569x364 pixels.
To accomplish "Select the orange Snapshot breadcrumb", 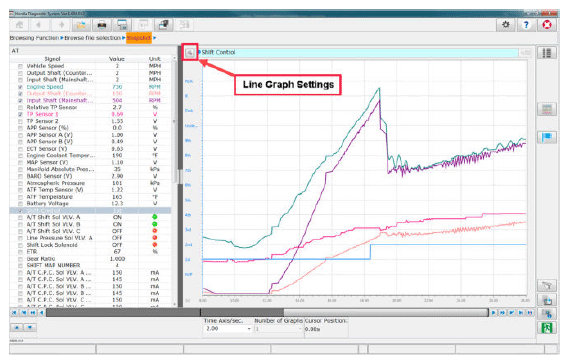I will 139,38.
